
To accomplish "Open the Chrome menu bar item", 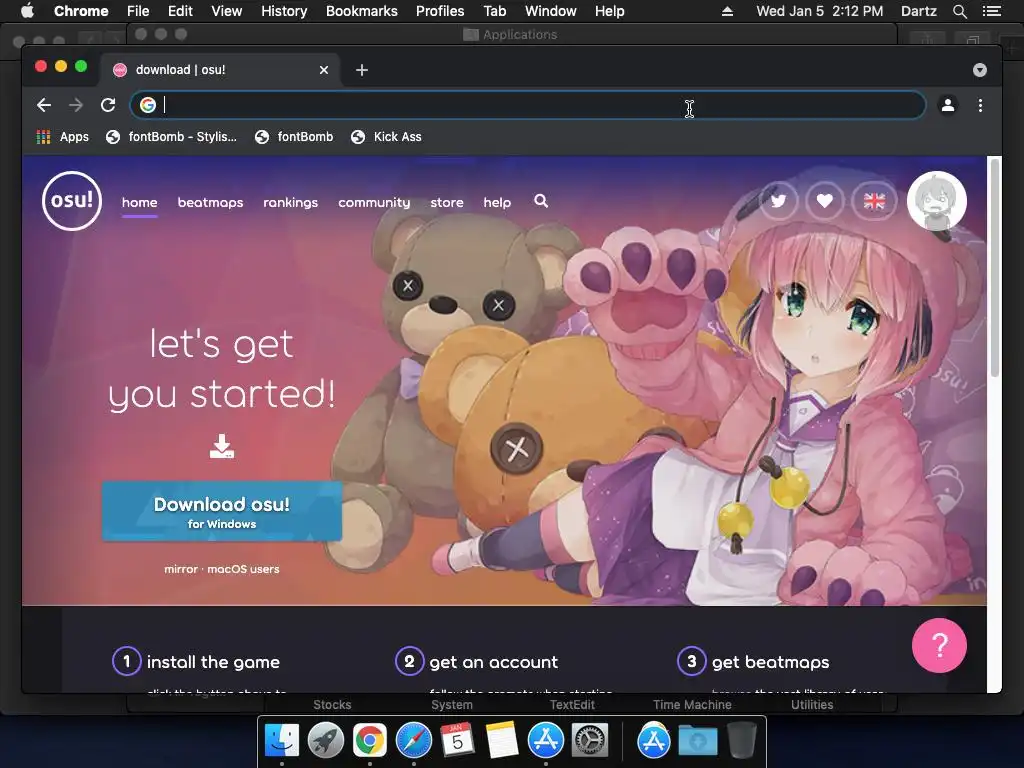I will 81,11.
